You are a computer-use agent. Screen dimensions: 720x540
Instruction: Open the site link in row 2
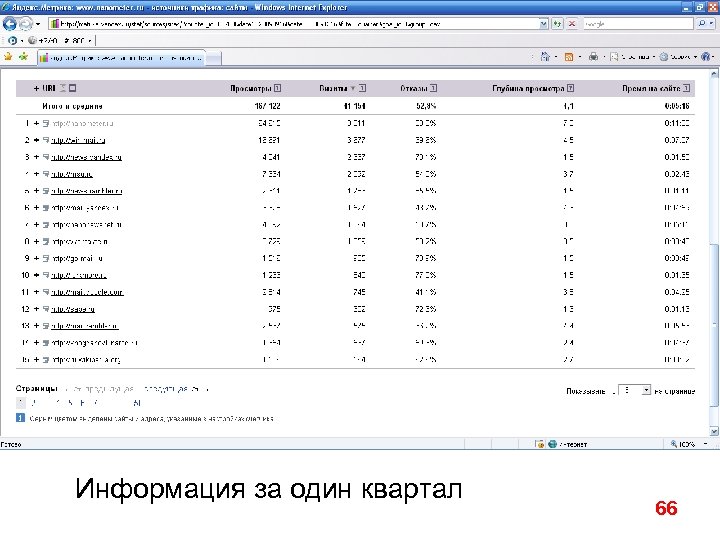tap(78, 141)
